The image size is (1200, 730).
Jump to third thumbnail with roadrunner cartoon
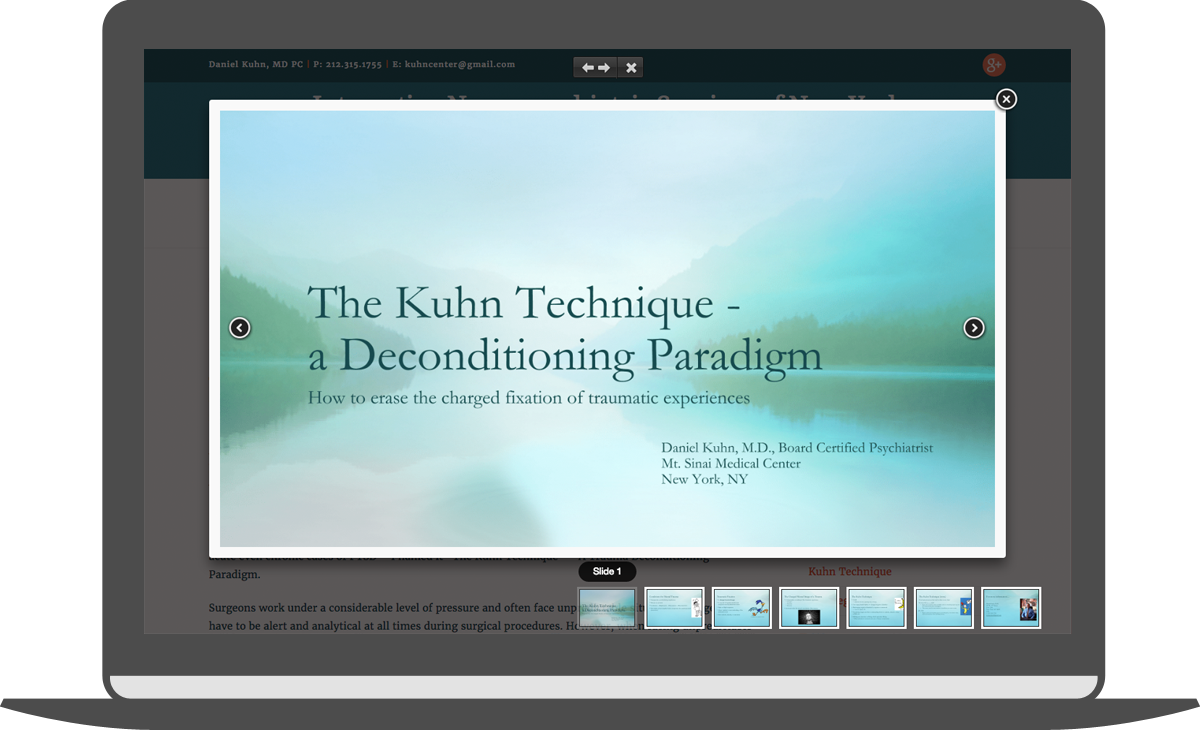pyautogui.click(x=741, y=608)
